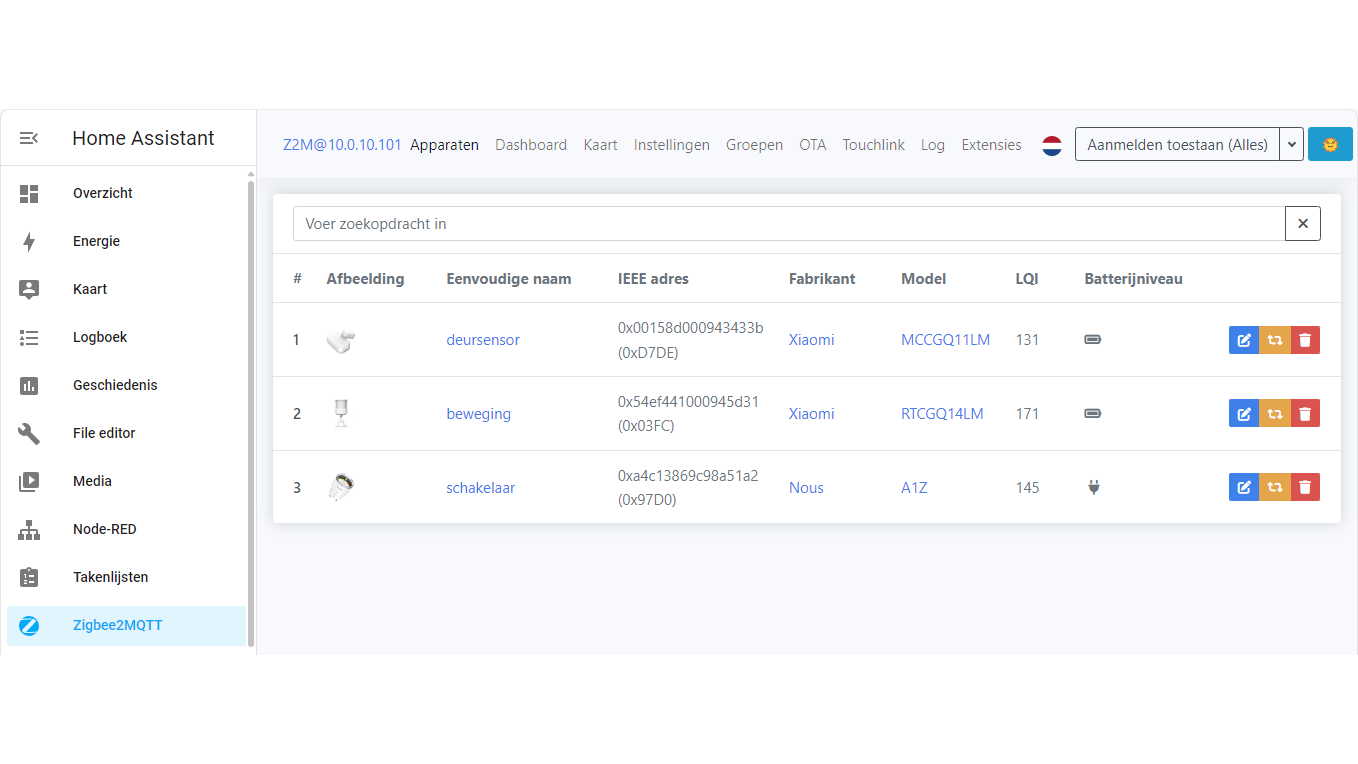
Task: Sort by Eenvoudige naam column header
Action: [509, 279]
